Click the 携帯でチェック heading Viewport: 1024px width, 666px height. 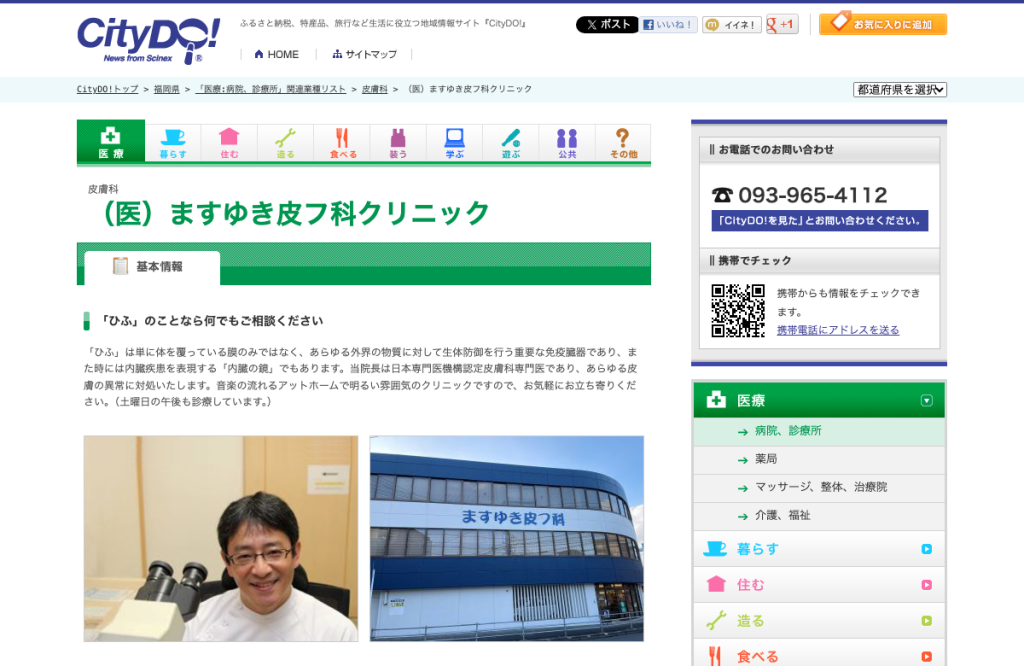[754, 261]
